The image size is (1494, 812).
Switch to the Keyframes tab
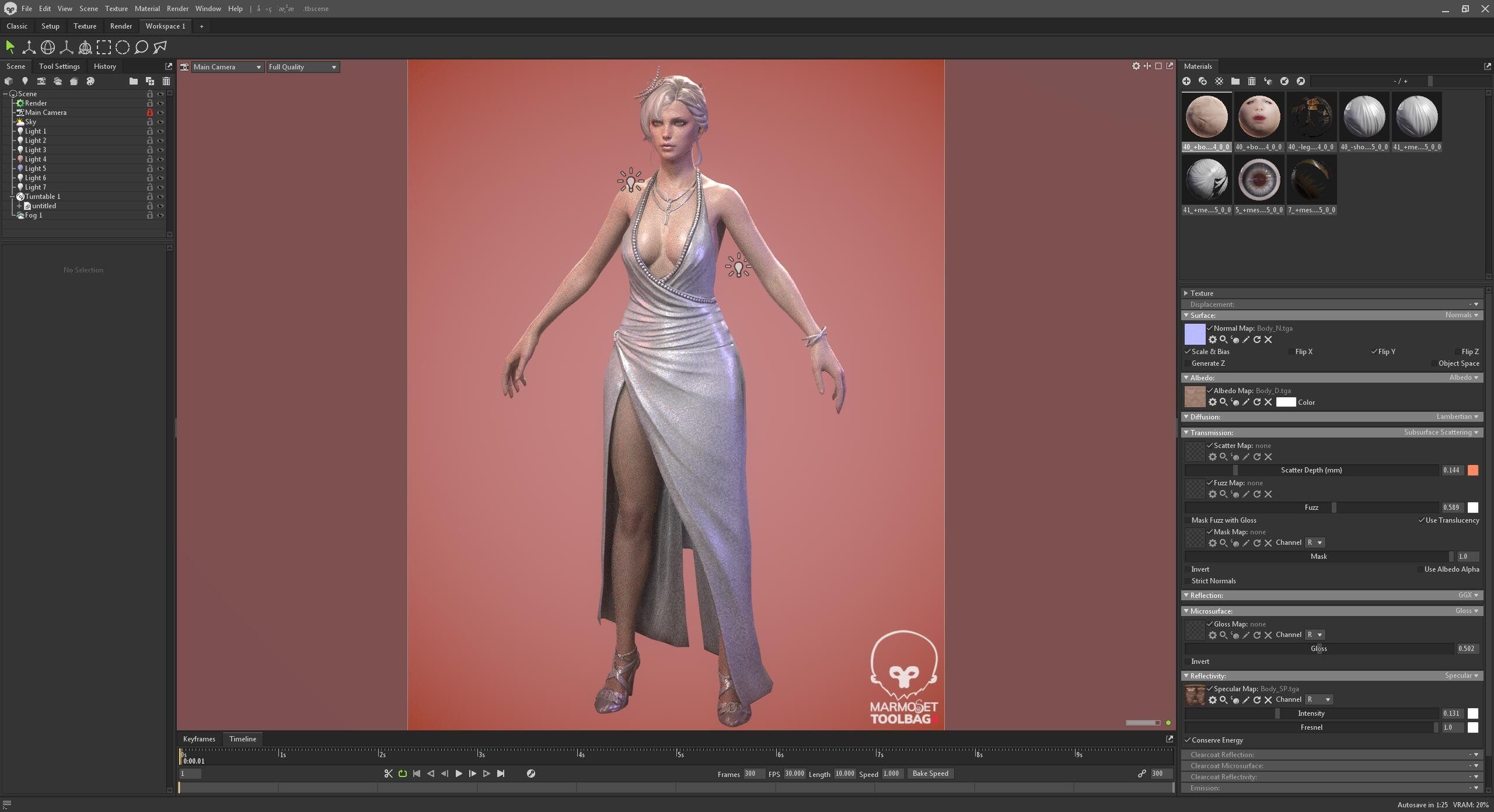199,739
